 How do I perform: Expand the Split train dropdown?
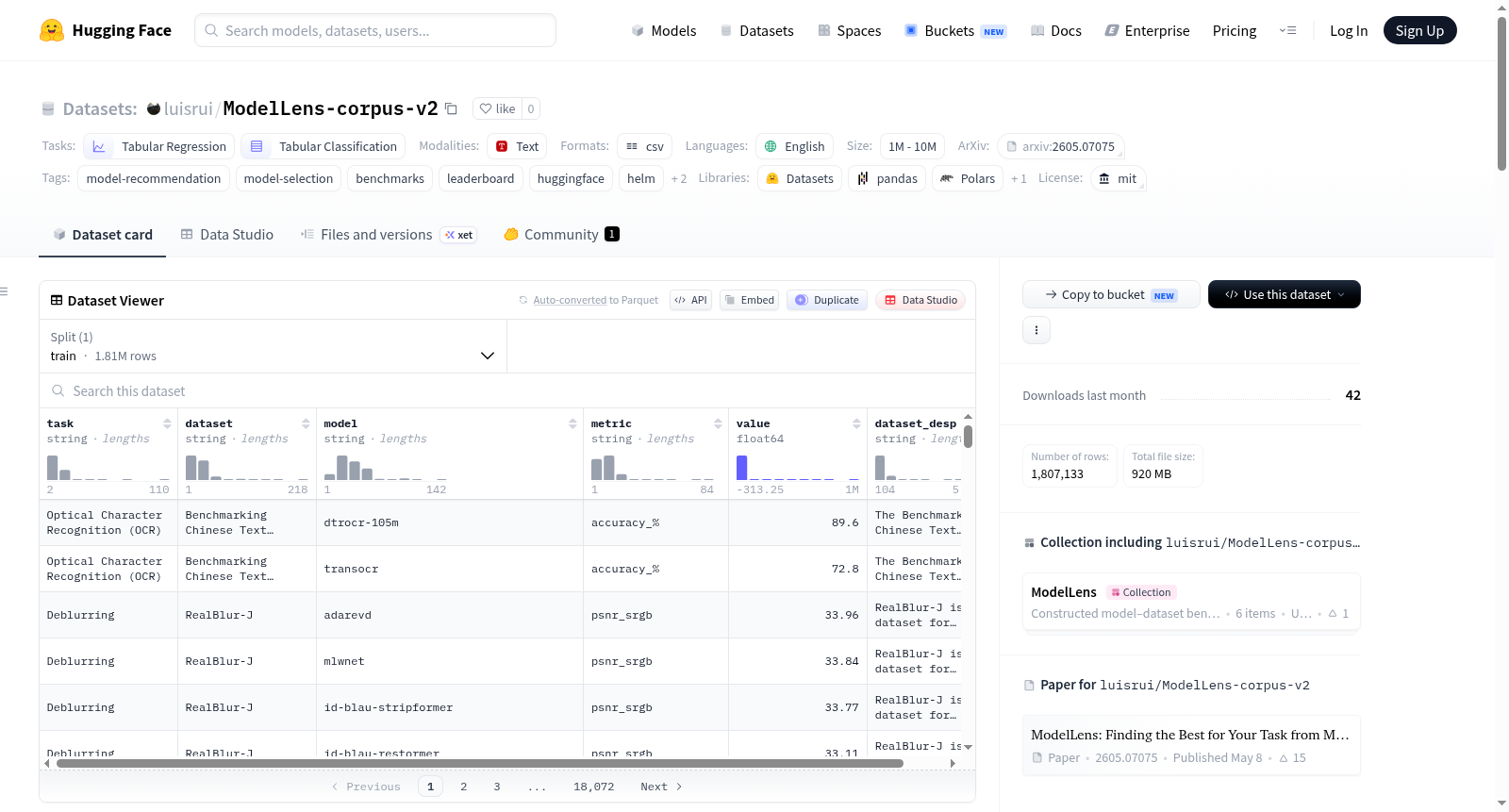(x=273, y=346)
